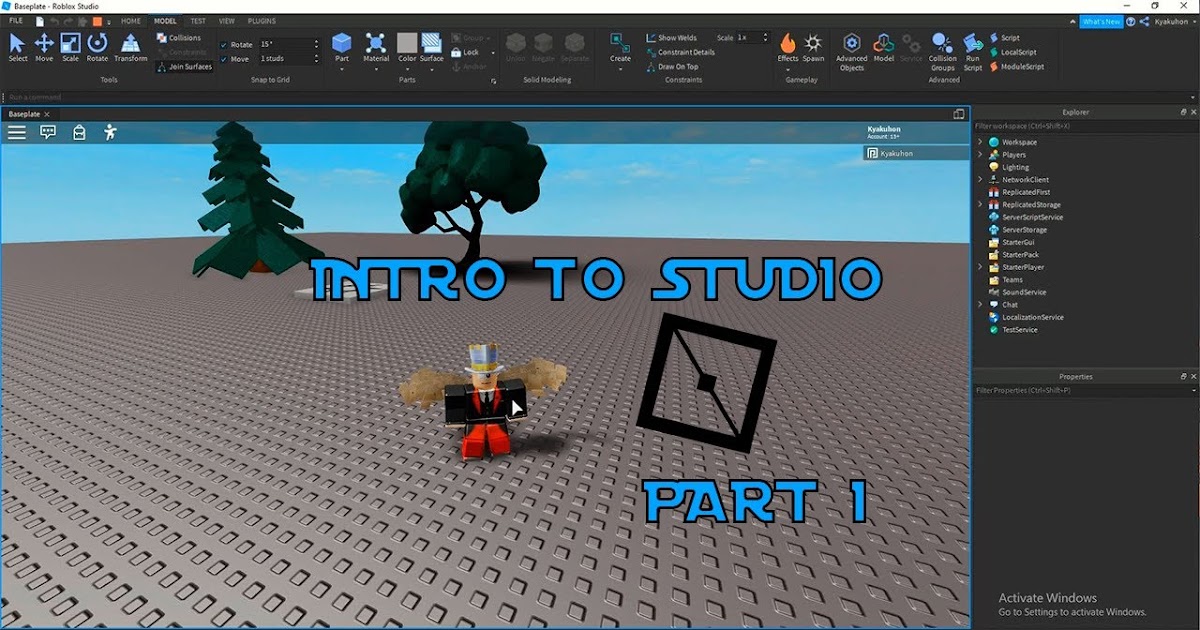Viewport: 1200px width, 630px height.
Task: Open the Material picker icon
Action: (376, 42)
